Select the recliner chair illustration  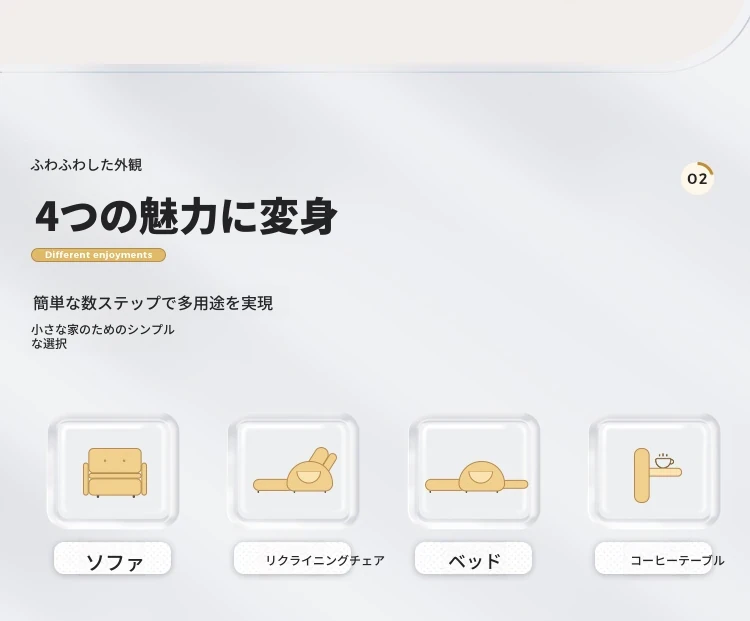(x=294, y=472)
